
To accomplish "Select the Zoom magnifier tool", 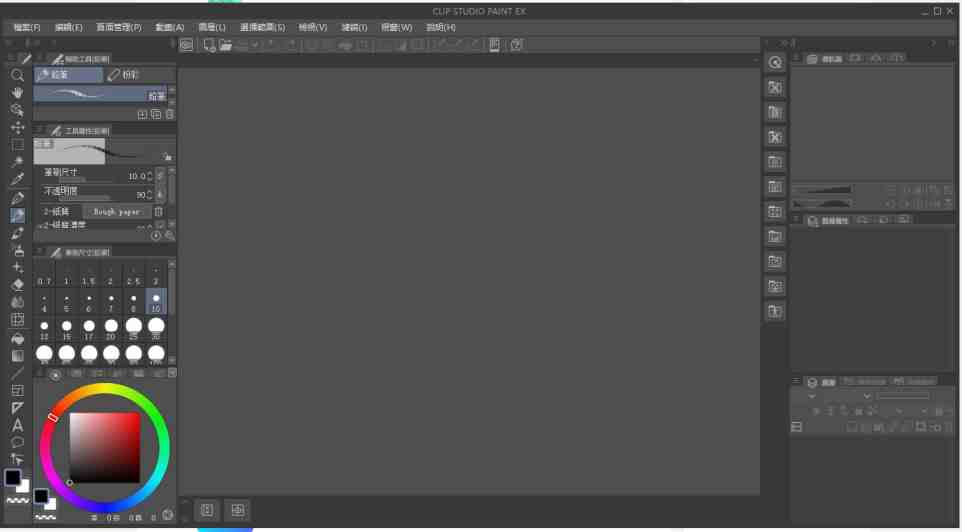I will click(17, 75).
